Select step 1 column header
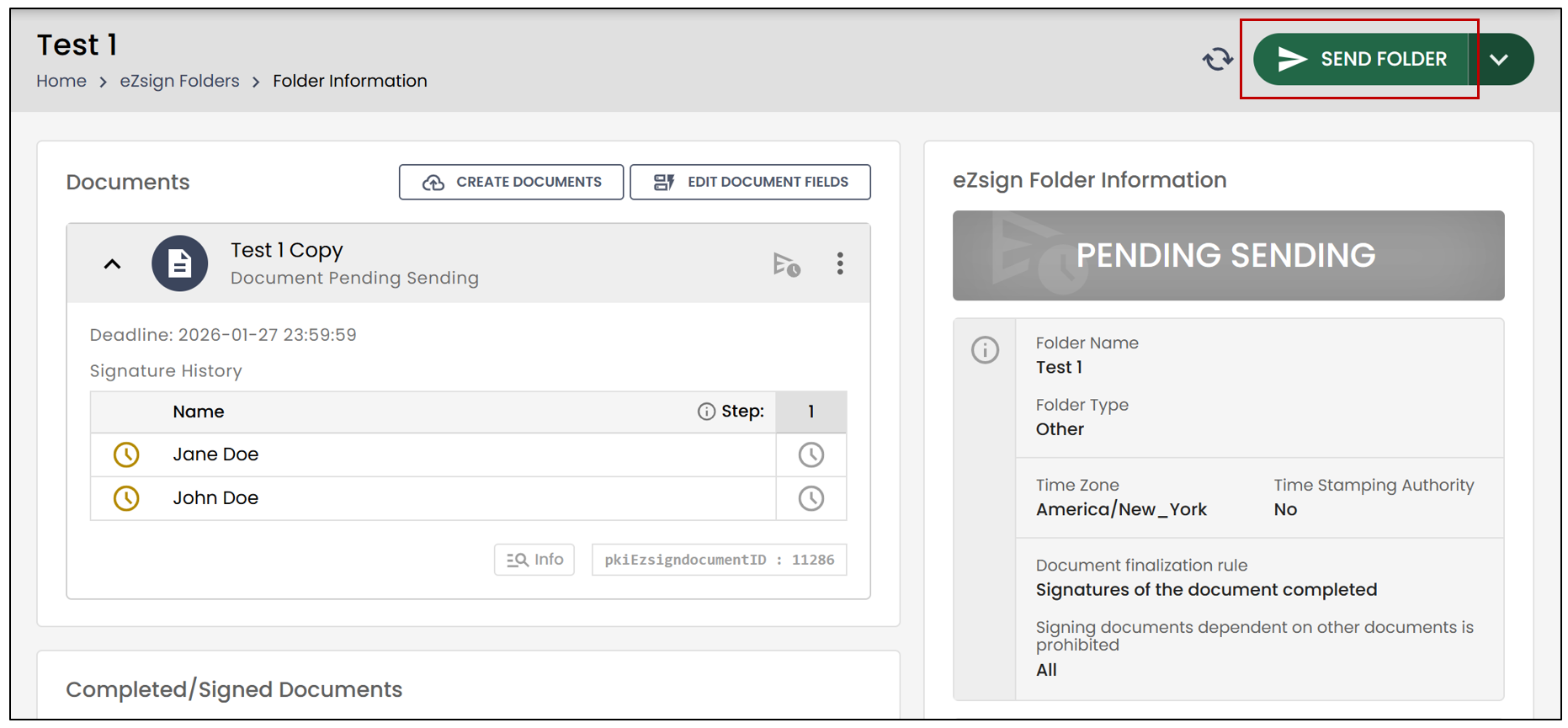 pyautogui.click(x=811, y=412)
